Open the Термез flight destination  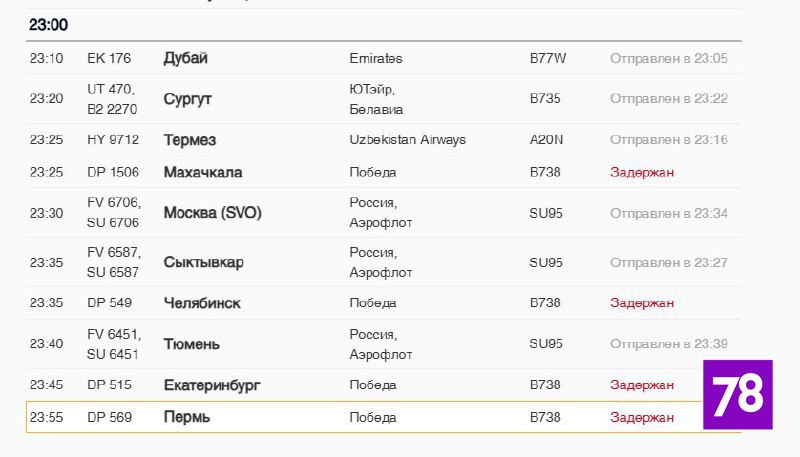pos(190,140)
